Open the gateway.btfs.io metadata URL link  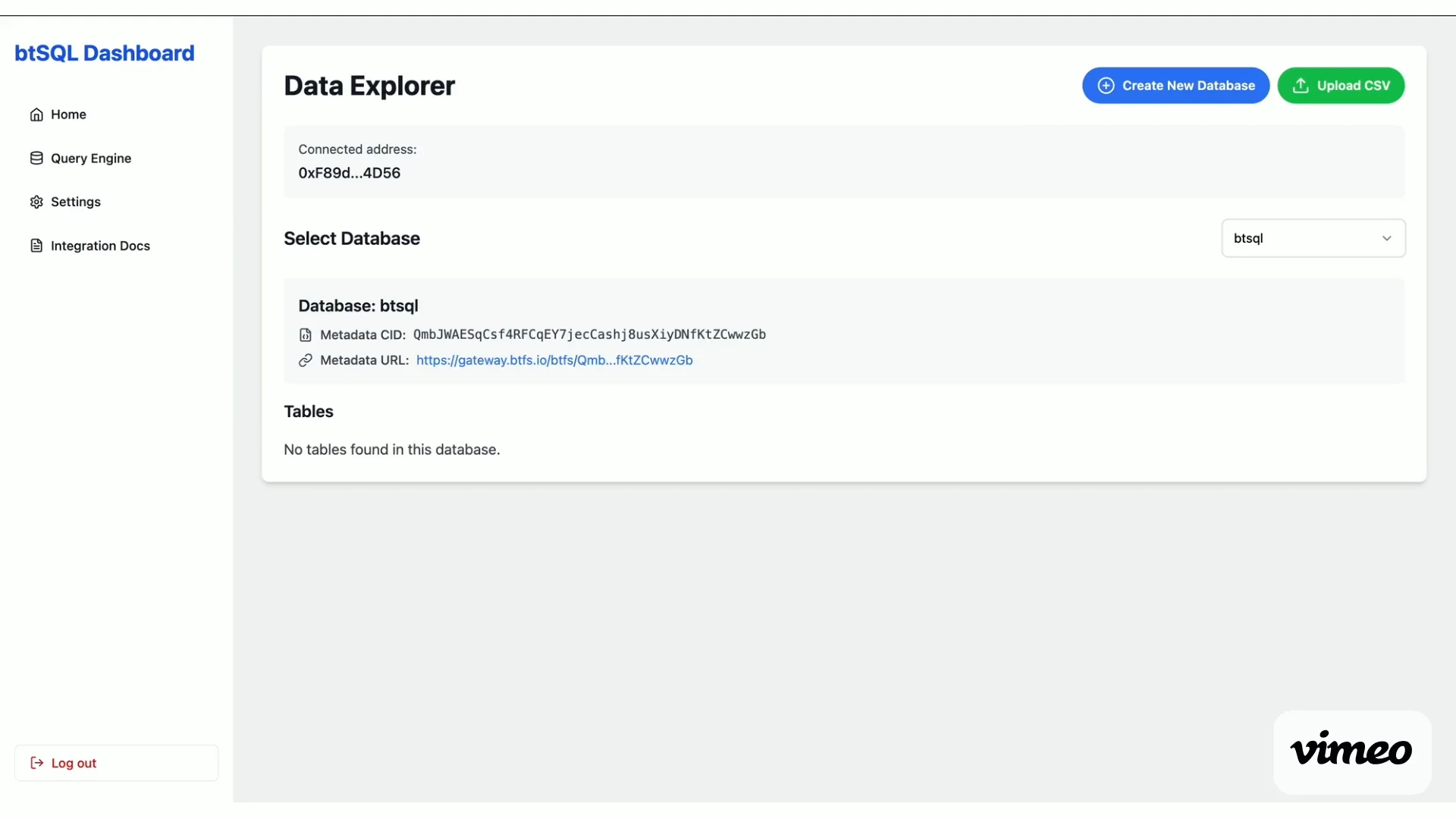pos(554,360)
